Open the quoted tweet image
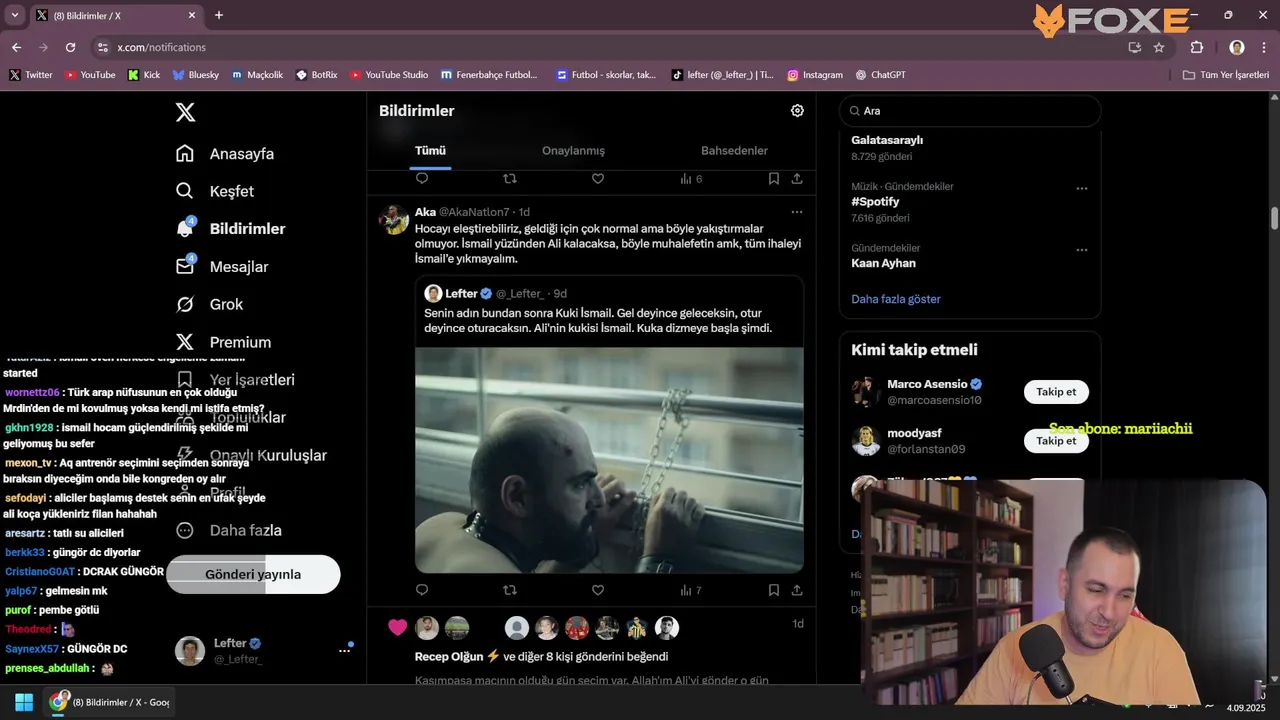The width and height of the screenshot is (1280, 720). tap(609, 460)
